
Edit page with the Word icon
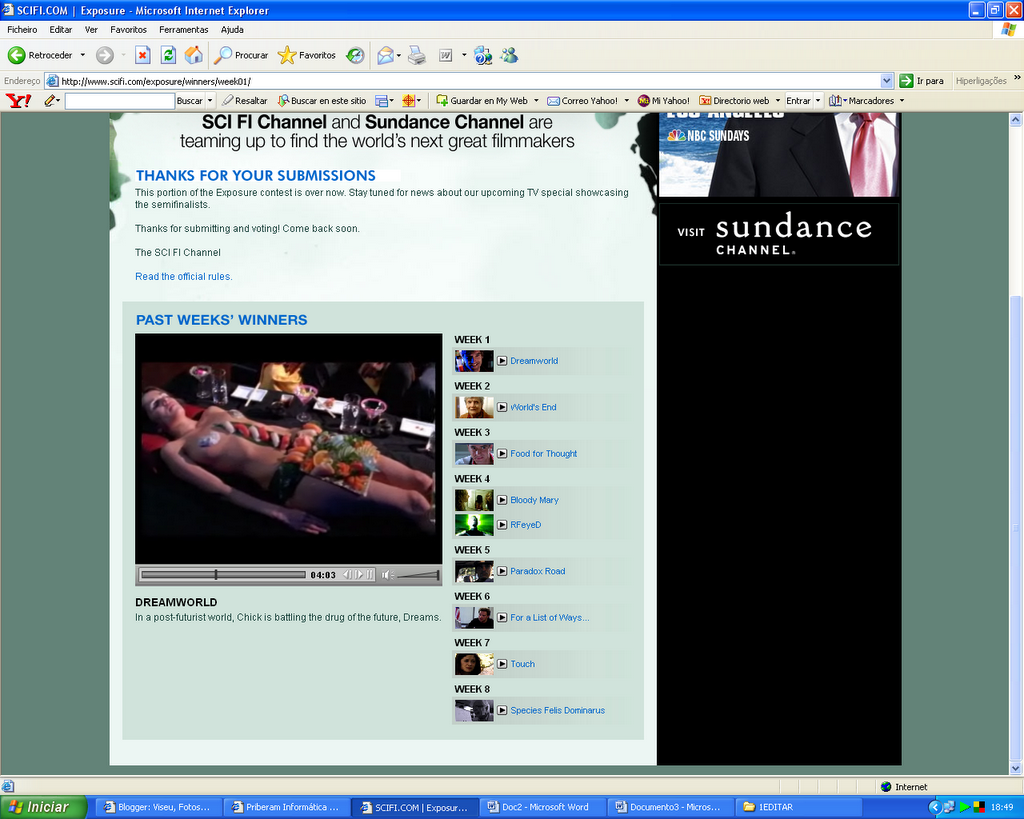pyautogui.click(x=445, y=56)
